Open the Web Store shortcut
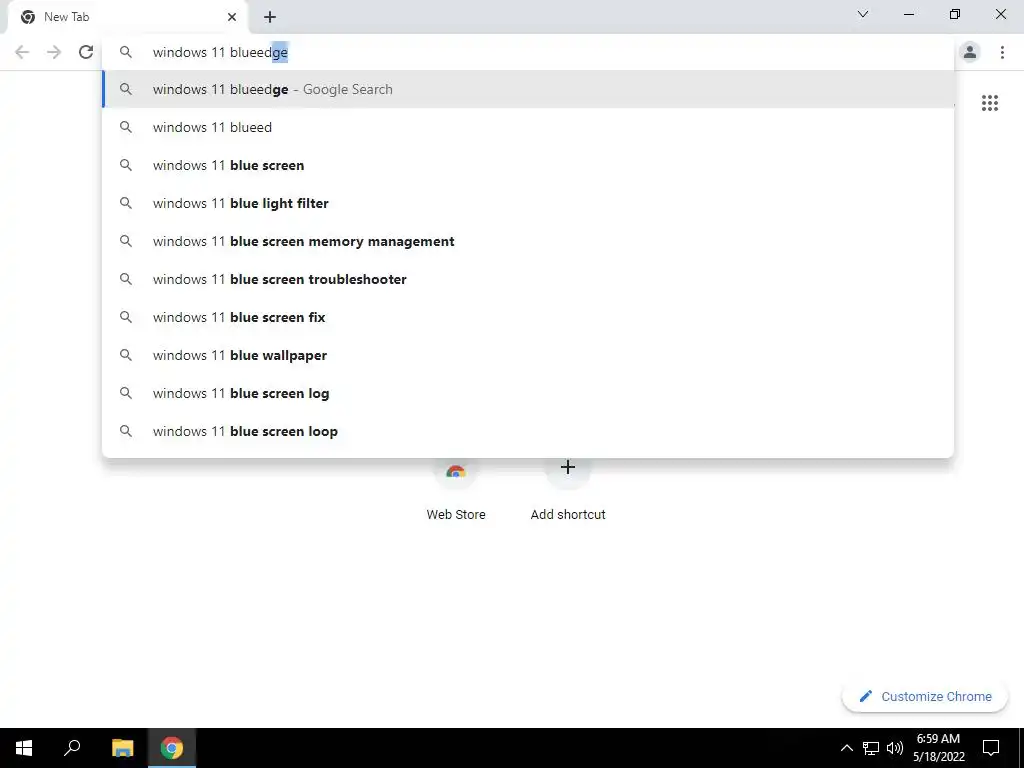Viewport: 1024px width, 768px height. (456, 491)
